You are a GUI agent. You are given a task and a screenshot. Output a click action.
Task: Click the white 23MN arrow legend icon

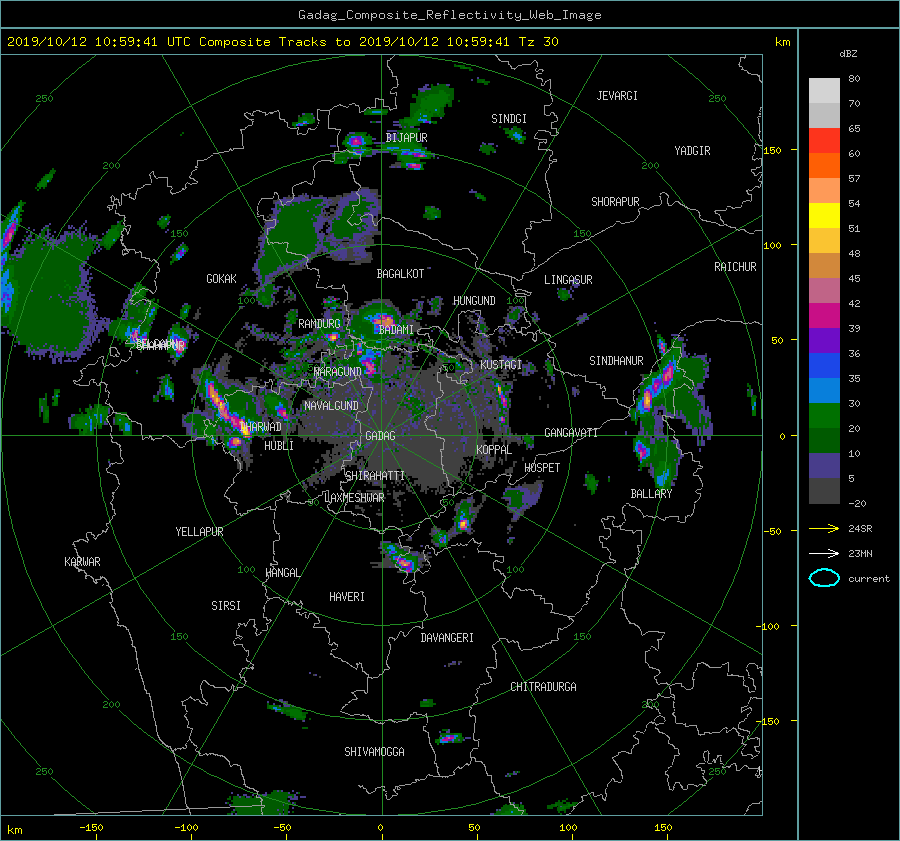[824, 553]
